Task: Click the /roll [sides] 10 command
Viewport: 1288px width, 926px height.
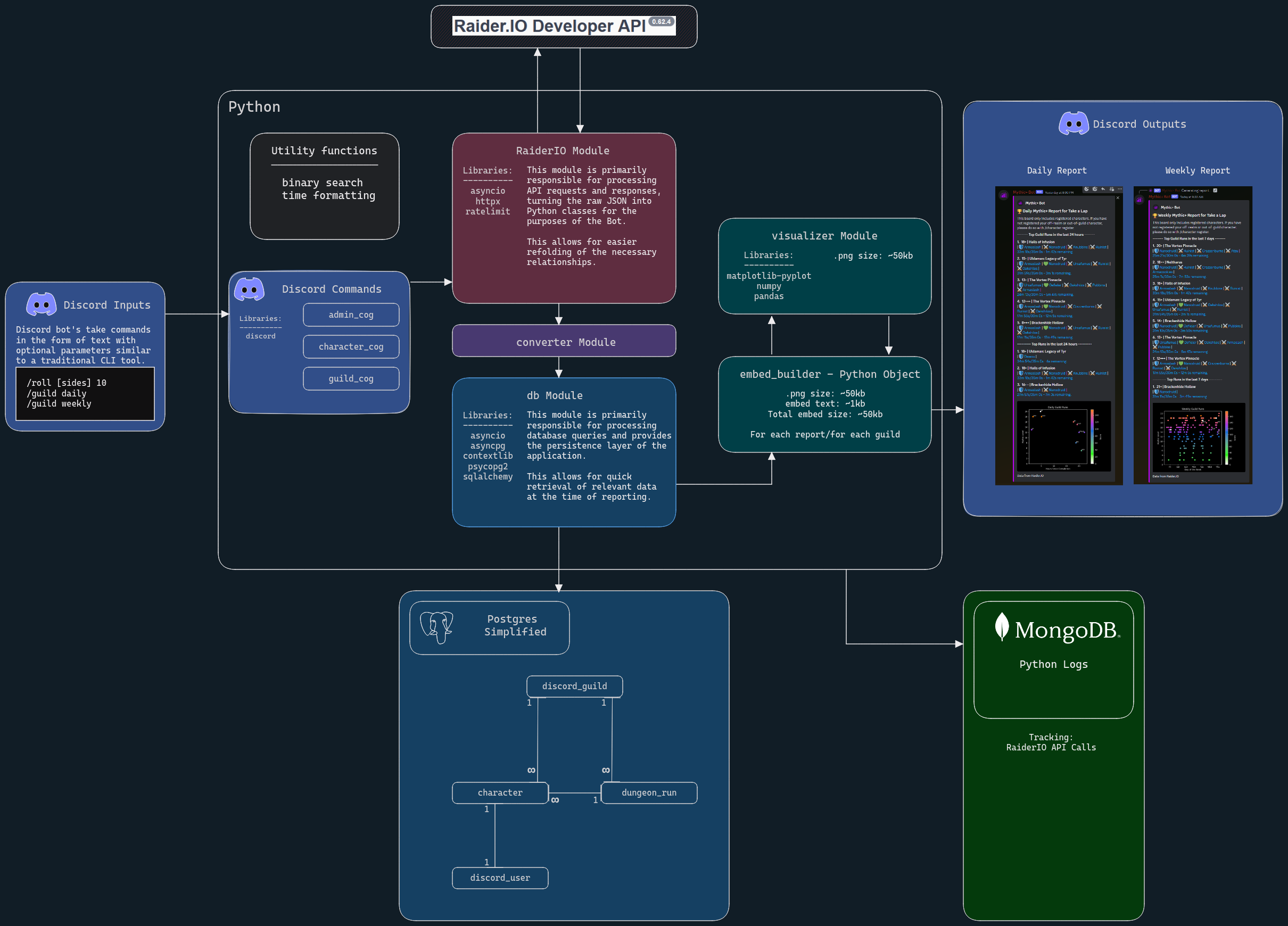Action: click(67, 383)
